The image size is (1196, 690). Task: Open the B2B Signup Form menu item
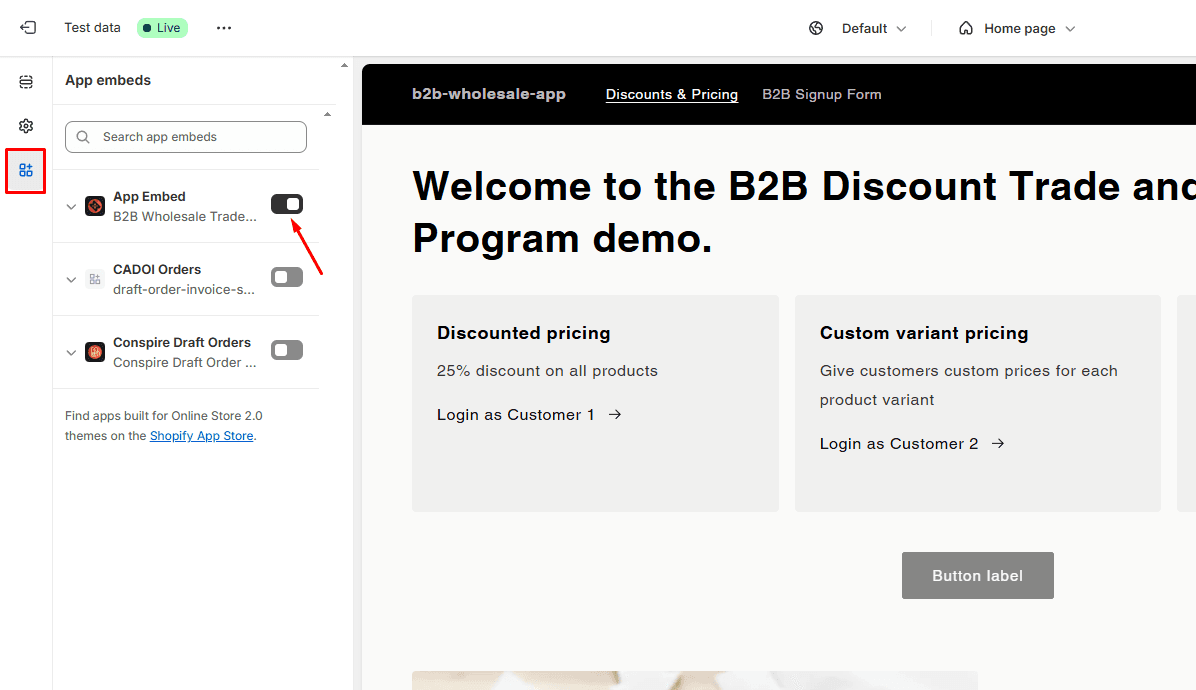tap(821, 95)
